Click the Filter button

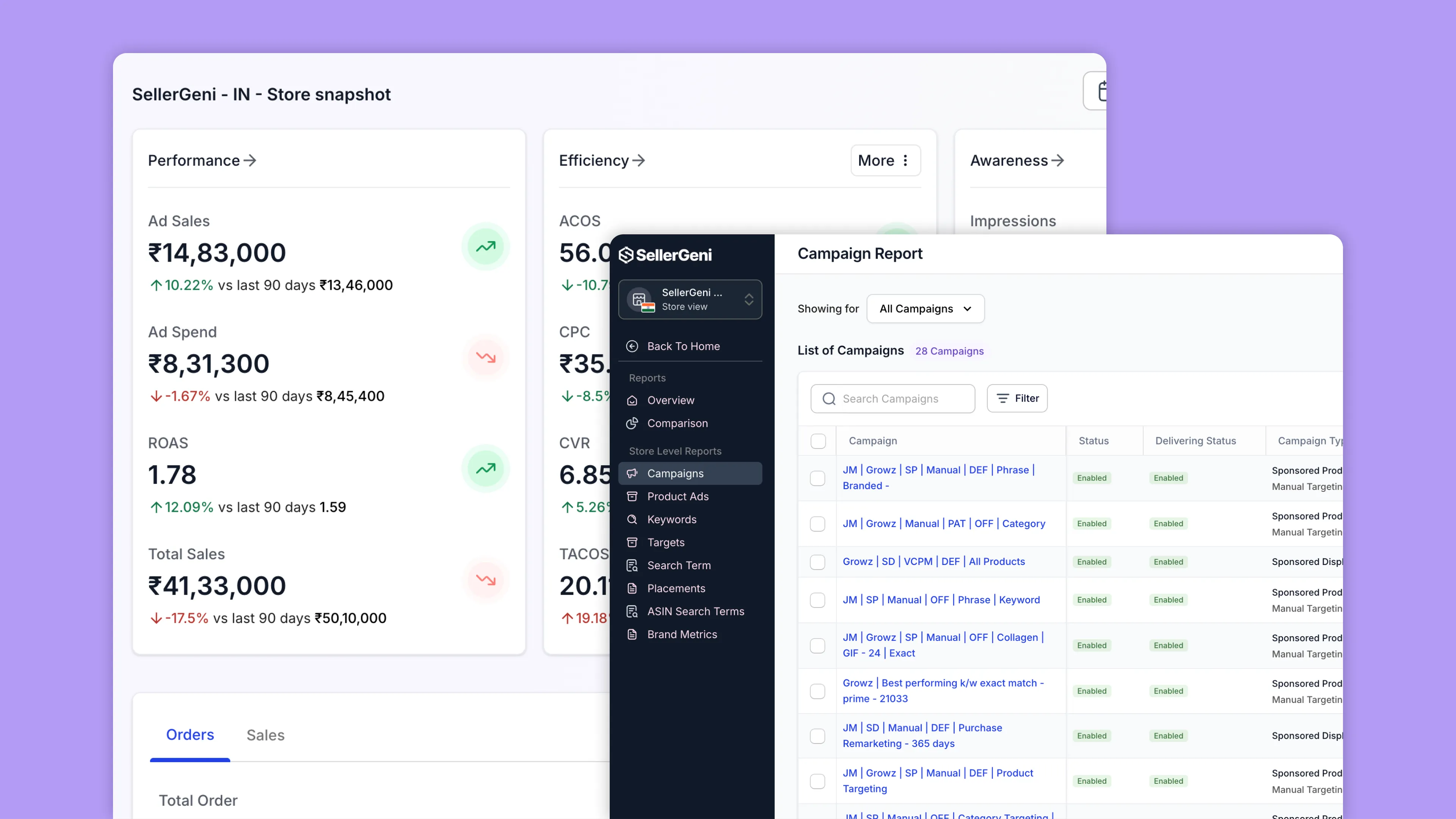click(x=1017, y=399)
